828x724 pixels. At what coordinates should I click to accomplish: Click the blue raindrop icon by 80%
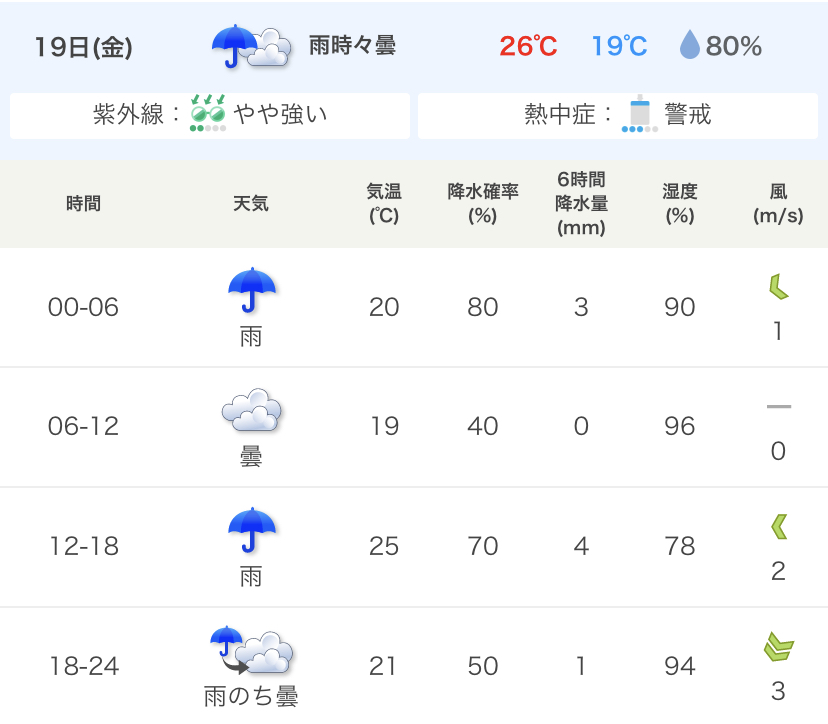point(690,44)
